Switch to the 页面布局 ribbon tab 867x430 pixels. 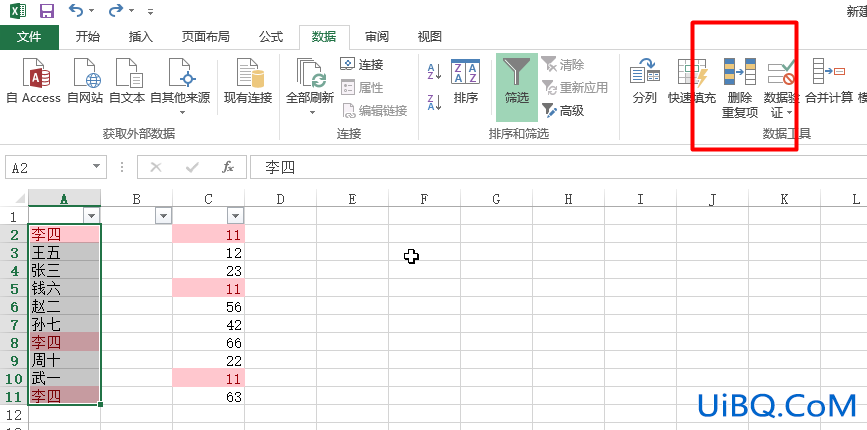tap(206, 37)
